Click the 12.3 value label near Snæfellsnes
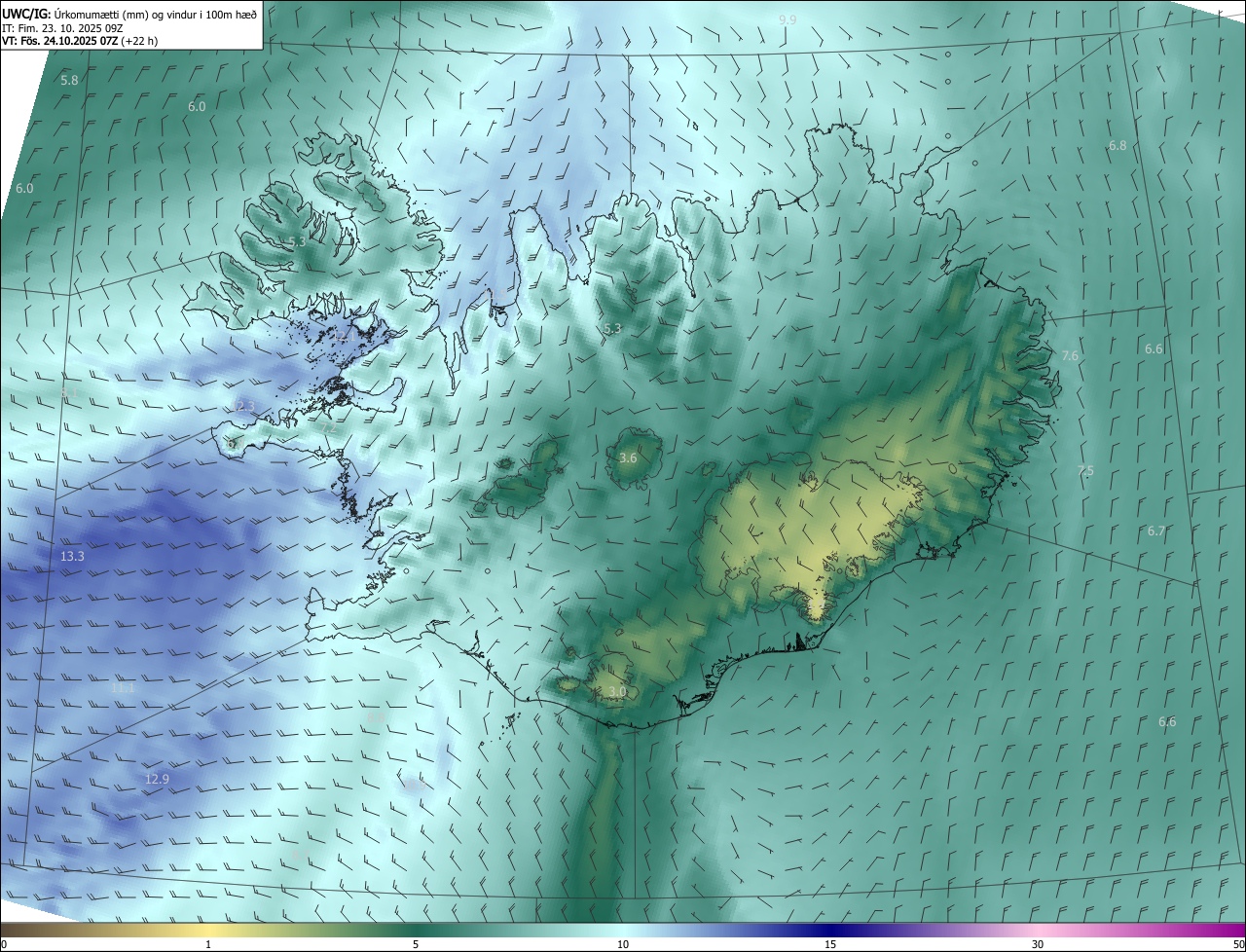 (243, 406)
